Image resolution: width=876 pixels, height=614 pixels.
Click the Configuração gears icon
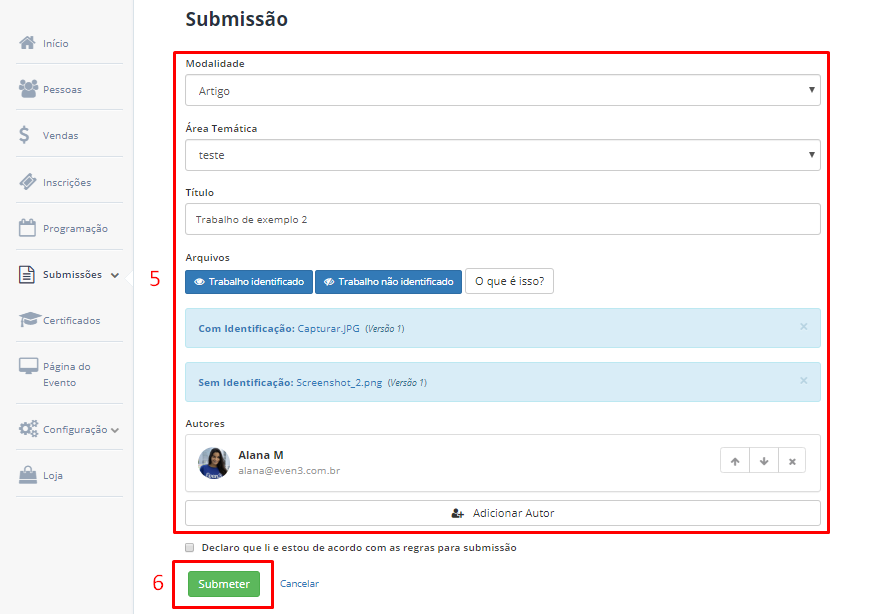point(28,429)
